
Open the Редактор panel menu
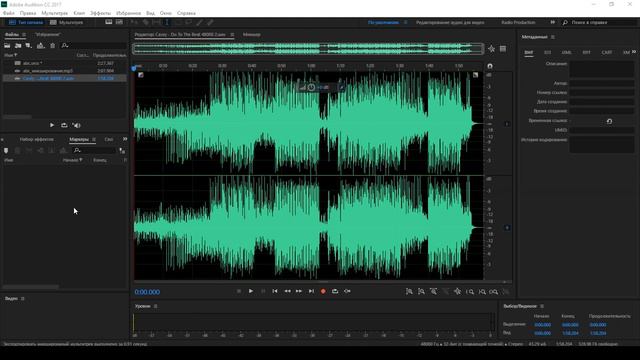pos(232,35)
